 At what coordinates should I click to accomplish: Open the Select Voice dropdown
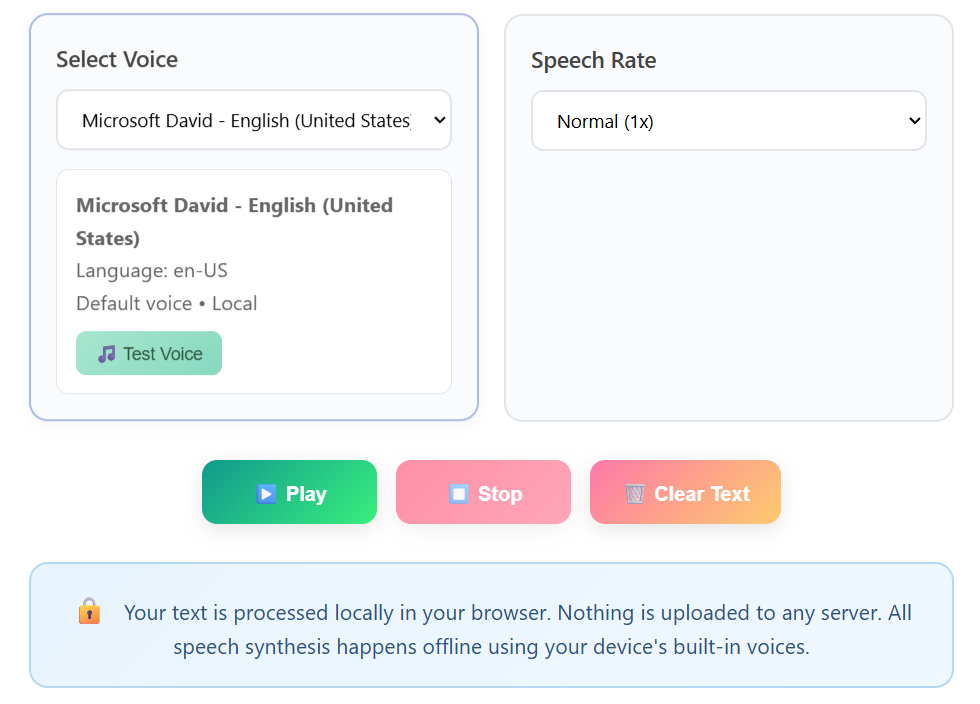coord(254,119)
